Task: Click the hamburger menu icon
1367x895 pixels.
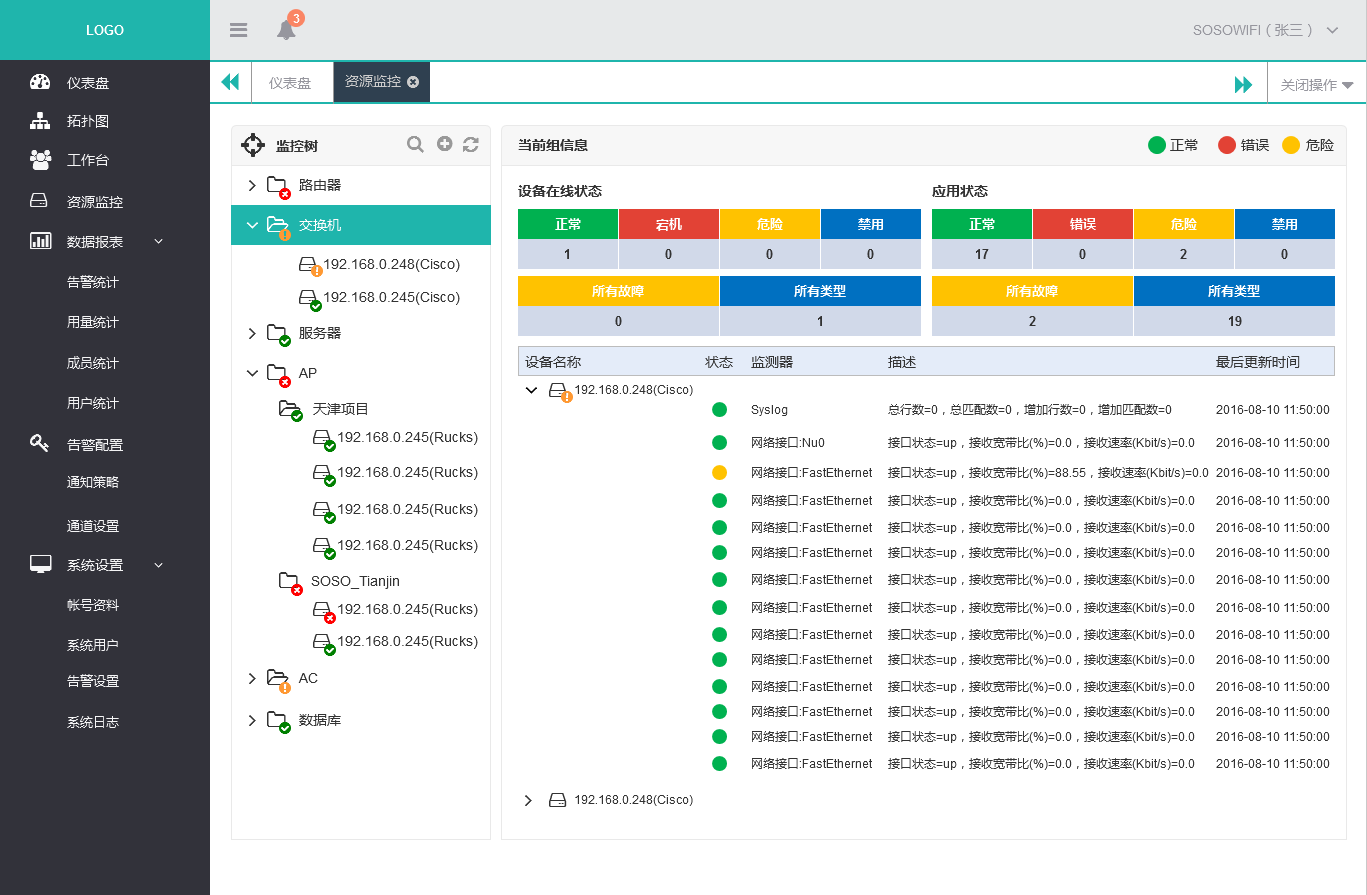Action: [238, 30]
